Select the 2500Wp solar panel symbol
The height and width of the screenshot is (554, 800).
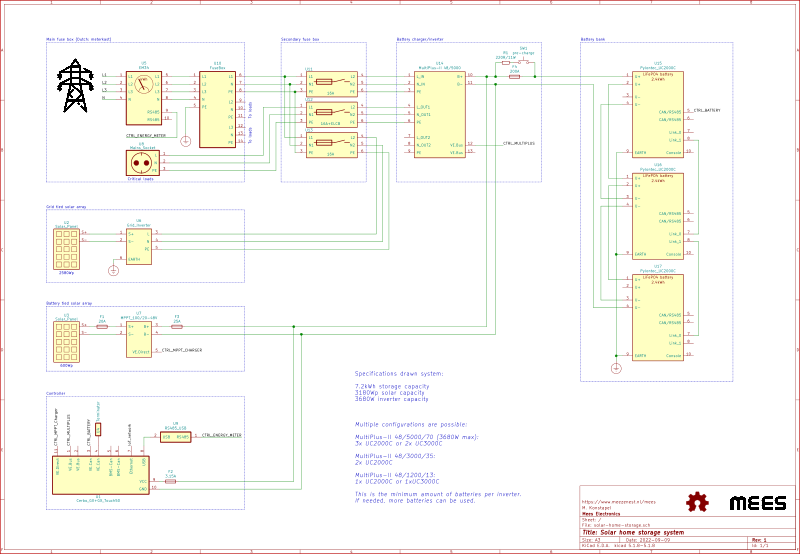(x=66, y=249)
